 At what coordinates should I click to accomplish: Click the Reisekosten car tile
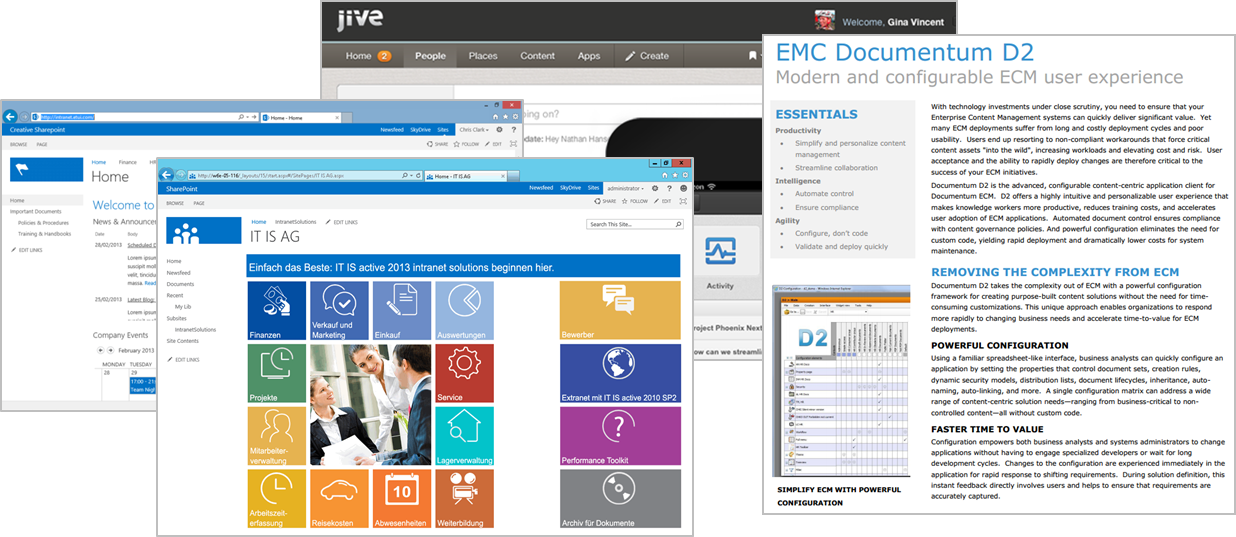click(x=339, y=498)
